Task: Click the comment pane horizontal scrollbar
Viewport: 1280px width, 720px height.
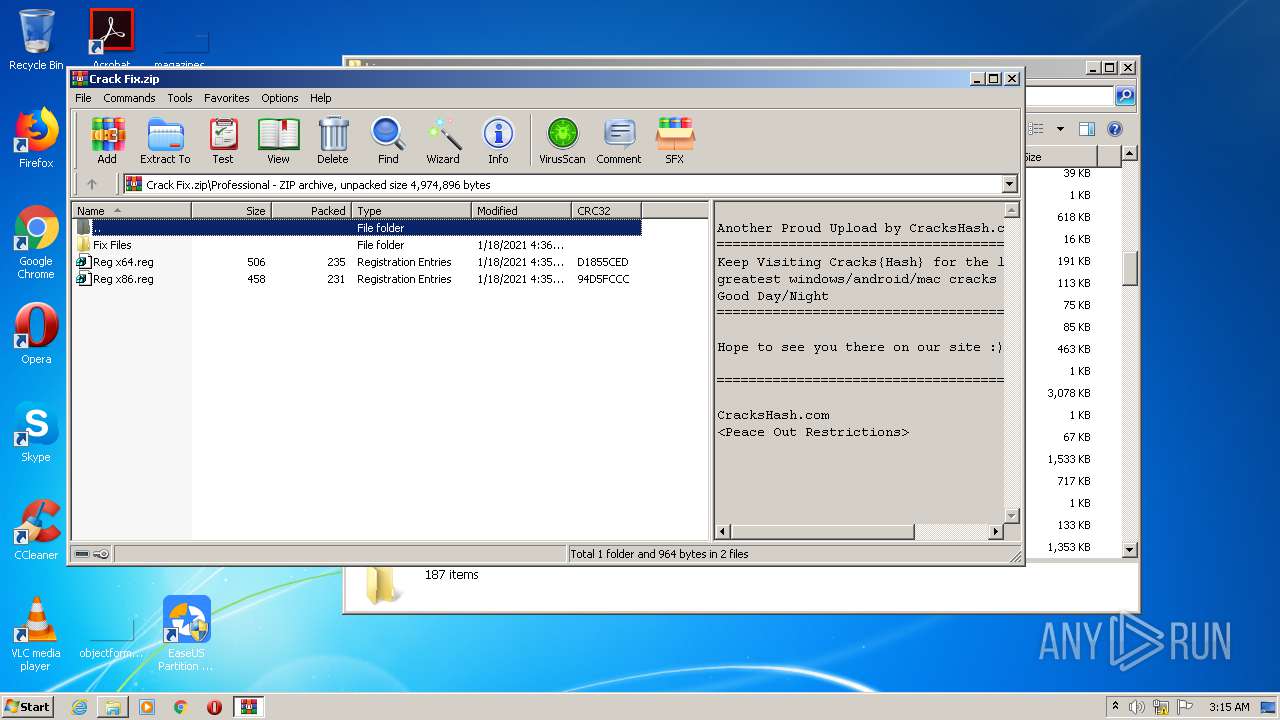Action: click(823, 532)
